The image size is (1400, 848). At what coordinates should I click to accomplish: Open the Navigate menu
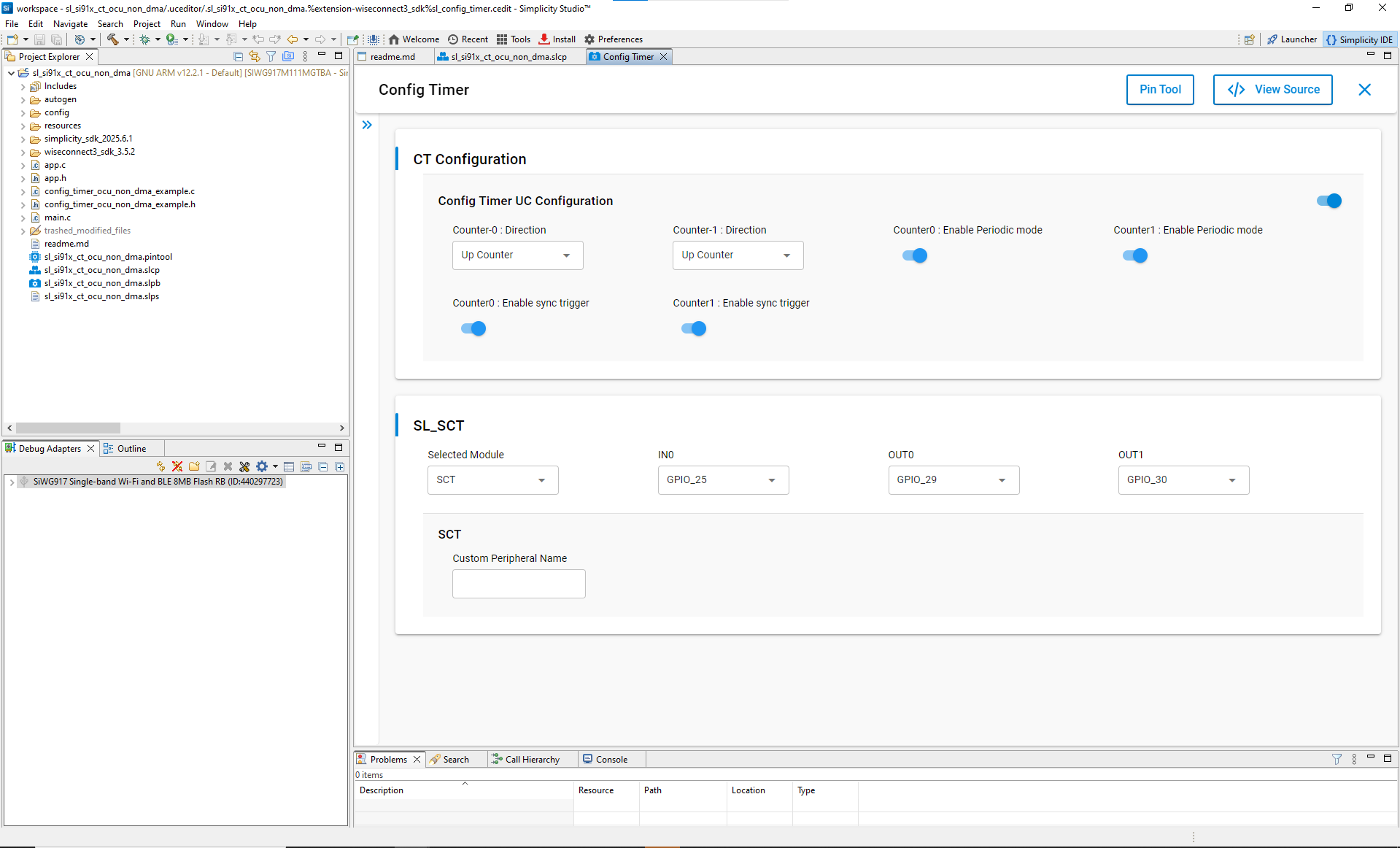pos(70,23)
